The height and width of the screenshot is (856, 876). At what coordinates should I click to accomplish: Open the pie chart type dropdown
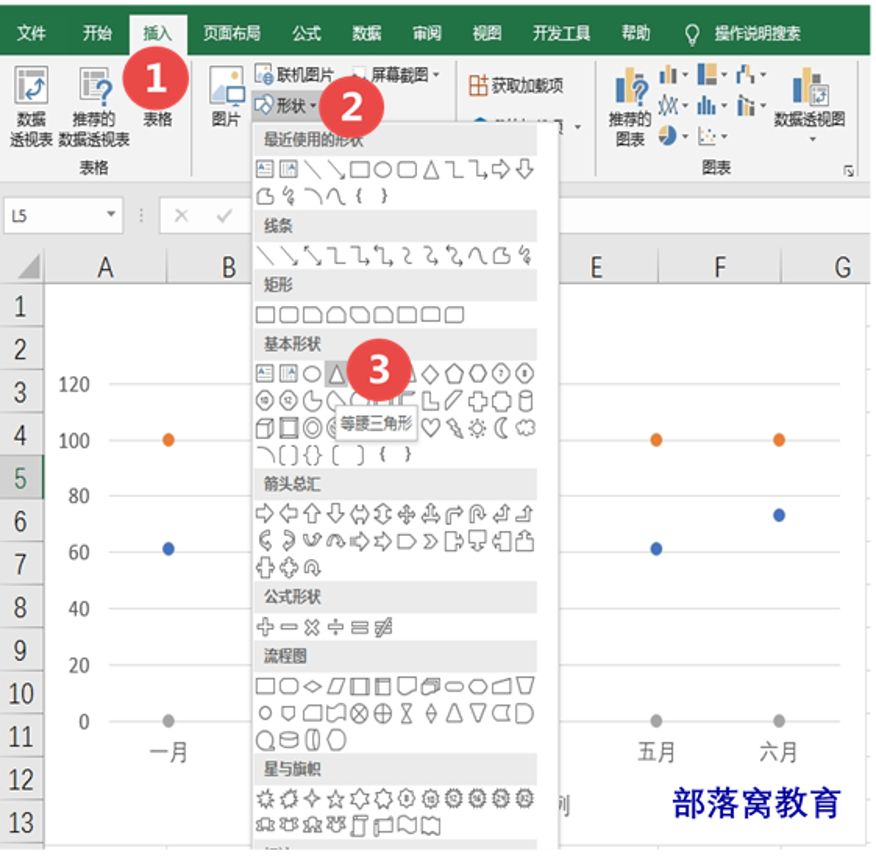pos(673,136)
